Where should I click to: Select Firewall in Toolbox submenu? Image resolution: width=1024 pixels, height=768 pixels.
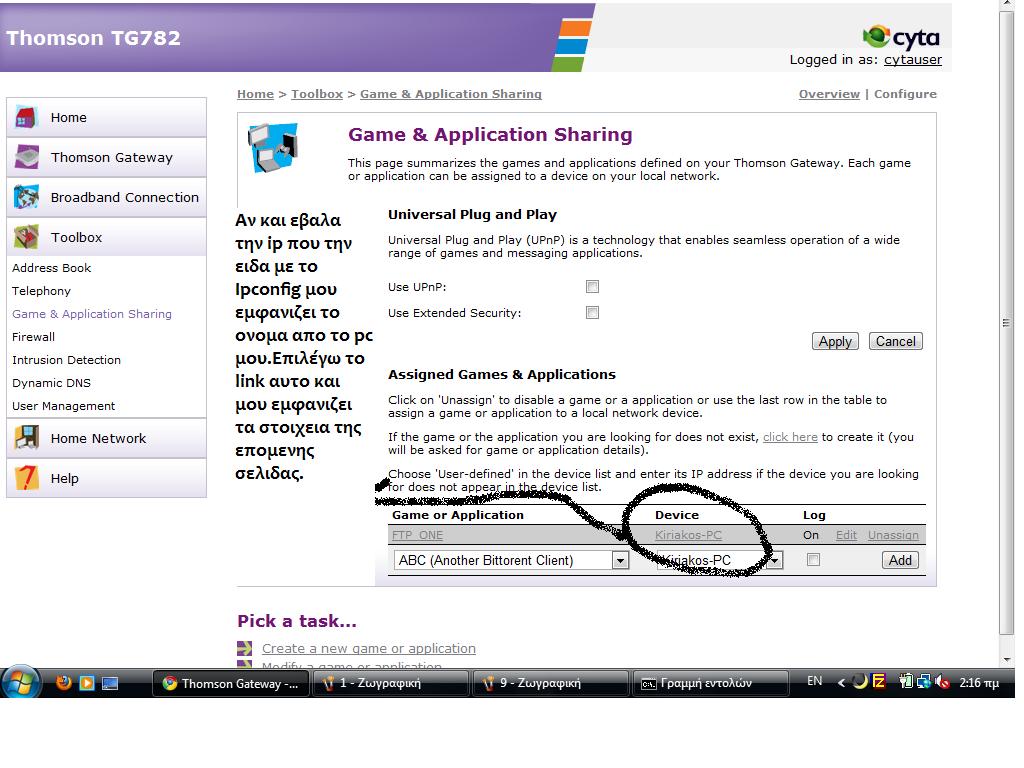33,337
